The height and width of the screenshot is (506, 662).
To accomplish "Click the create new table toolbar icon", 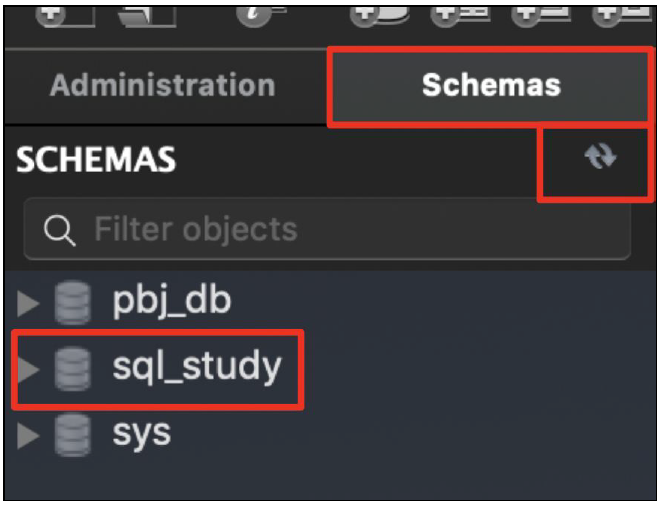I will pos(459,16).
